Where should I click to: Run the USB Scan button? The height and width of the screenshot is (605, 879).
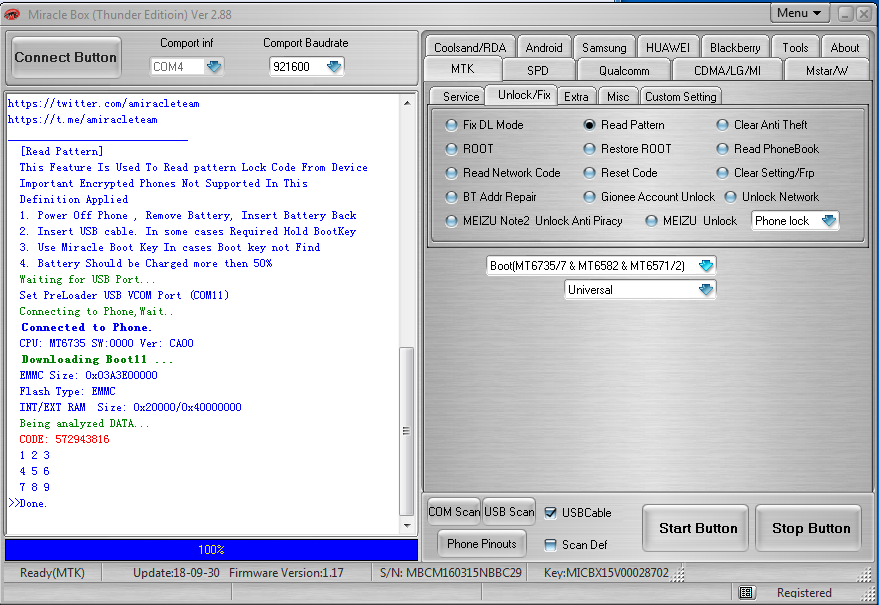point(509,512)
